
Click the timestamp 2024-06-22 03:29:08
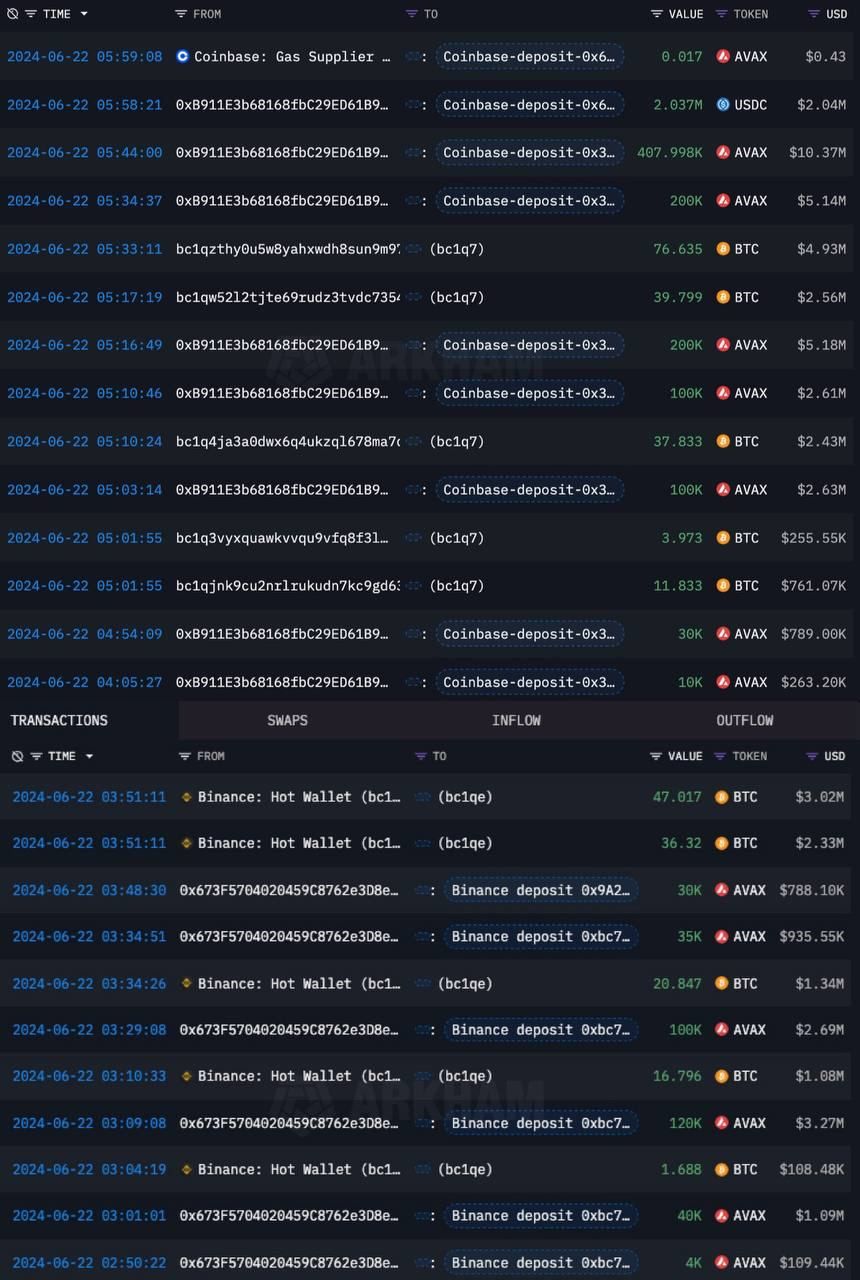pyautogui.click(x=89, y=1029)
